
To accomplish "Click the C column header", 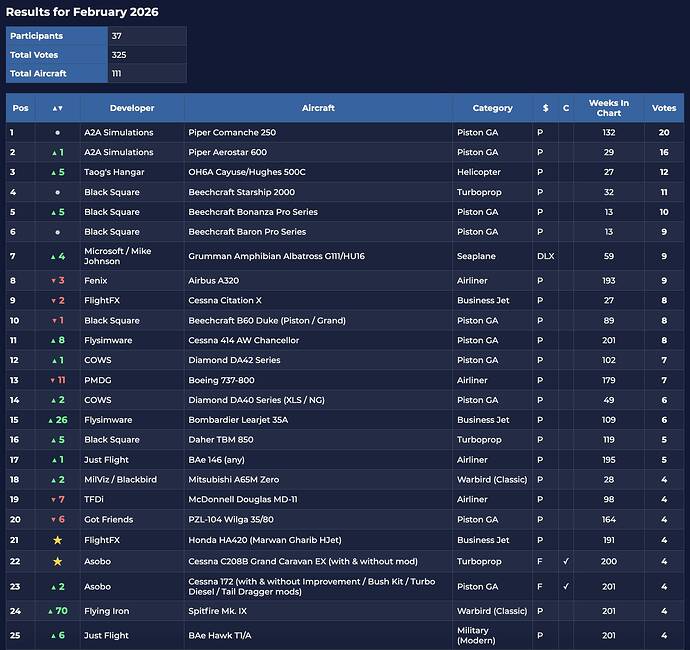I will pyautogui.click(x=566, y=108).
